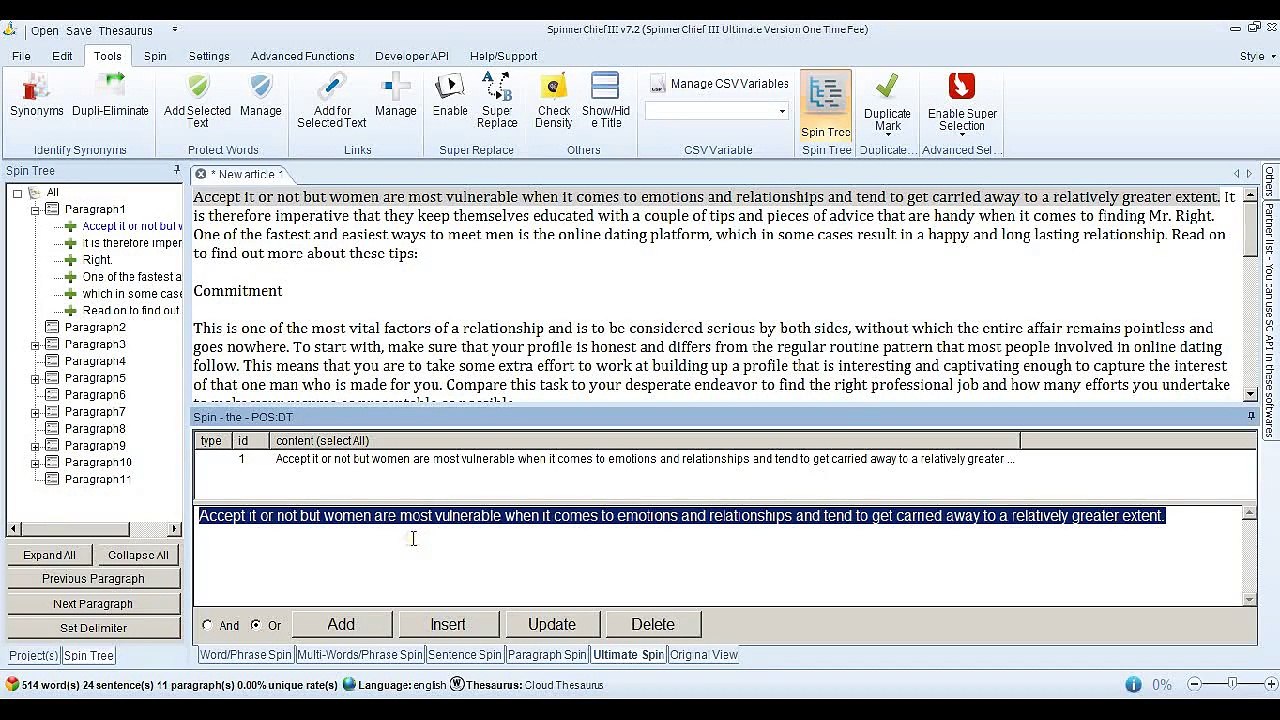Go to Next Paragraph
This screenshot has width=1280, height=720.
coord(93,604)
